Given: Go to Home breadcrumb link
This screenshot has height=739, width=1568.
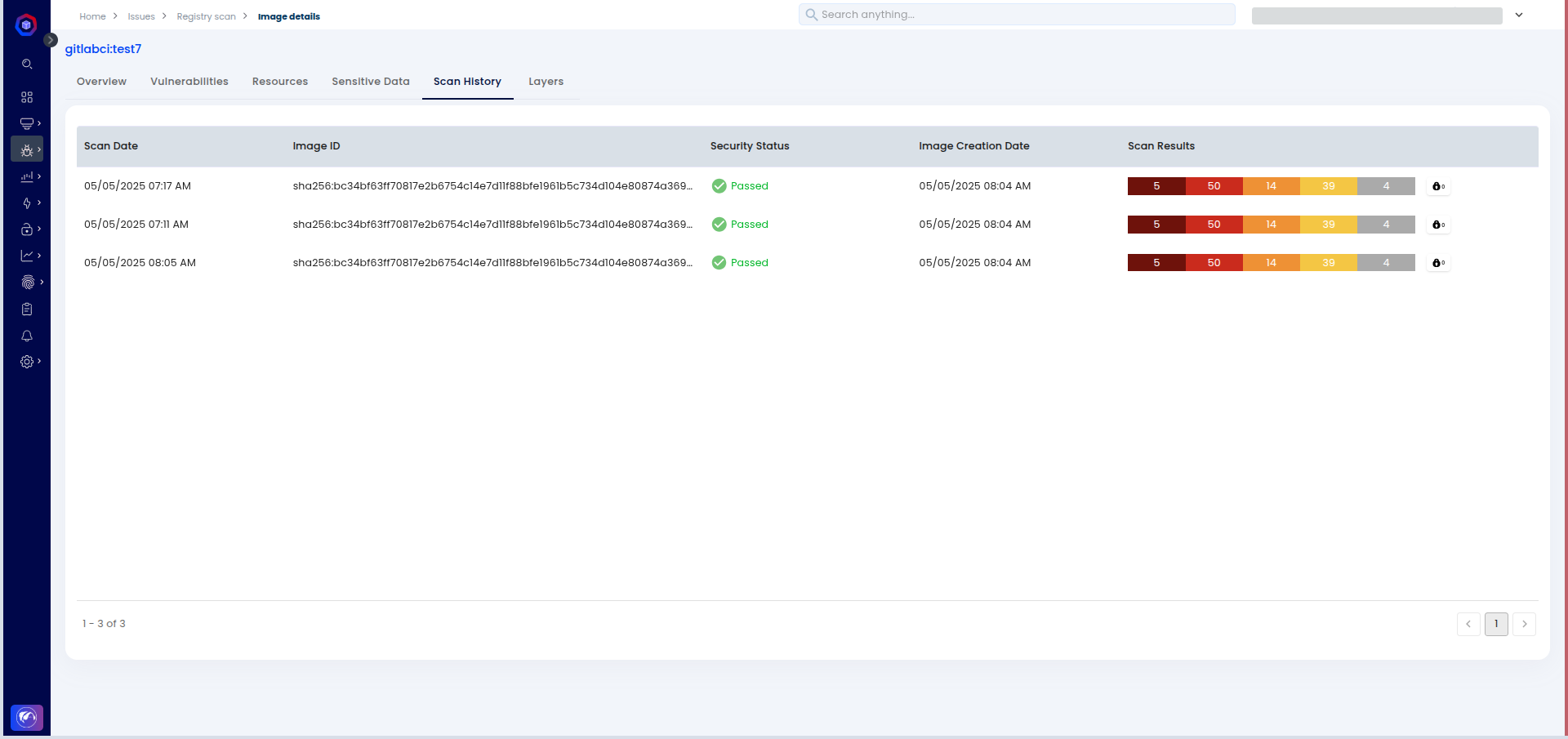Looking at the screenshot, I should click(92, 16).
